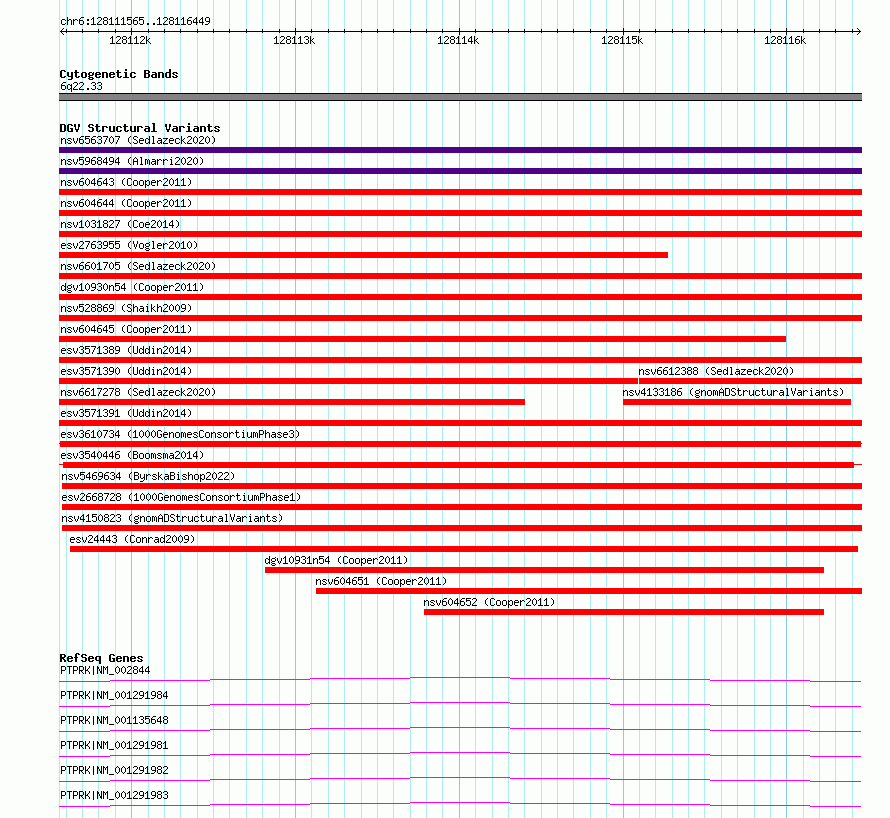Viewport: 890px width, 818px height.
Task: Click the esv3571390 (Uddin2014) label
Action: tap(126, 371)
